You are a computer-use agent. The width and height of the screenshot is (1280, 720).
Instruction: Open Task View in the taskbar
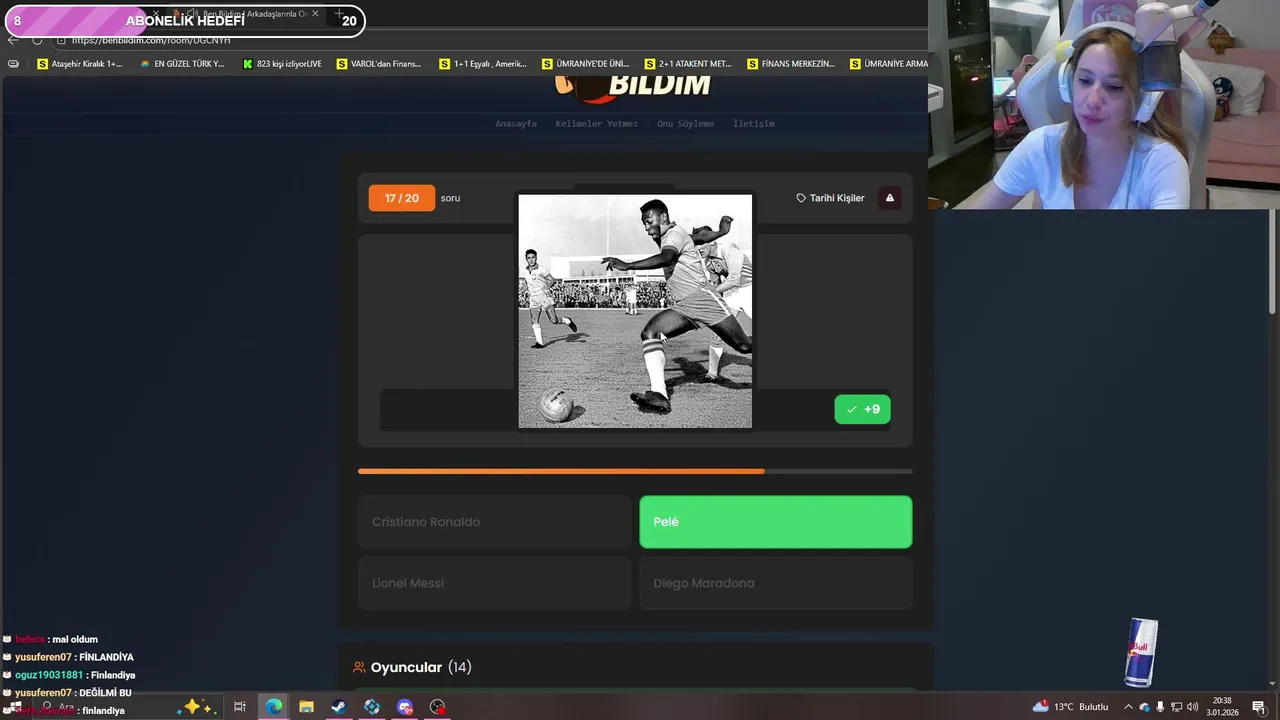(x=240, y=707)
